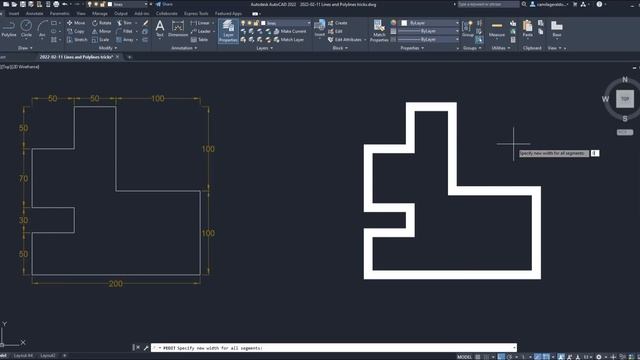This screenshot has width=640, height=360.
Task: Open the linetype ByLayer dropdown
Action: 428,40
